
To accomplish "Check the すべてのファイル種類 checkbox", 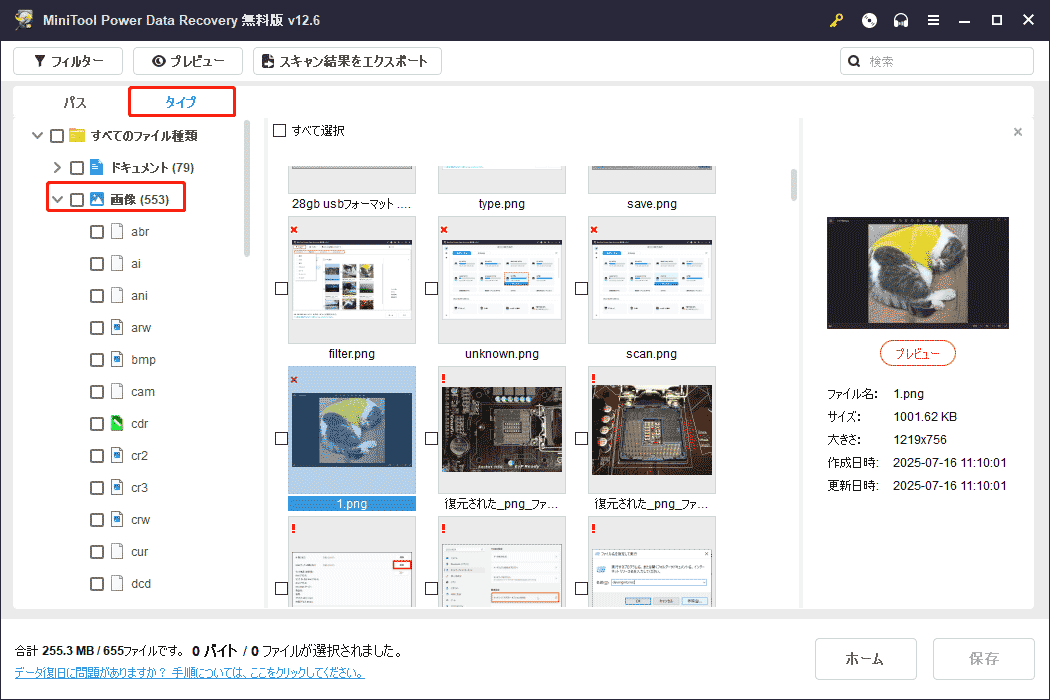I will tap(57, 136).
